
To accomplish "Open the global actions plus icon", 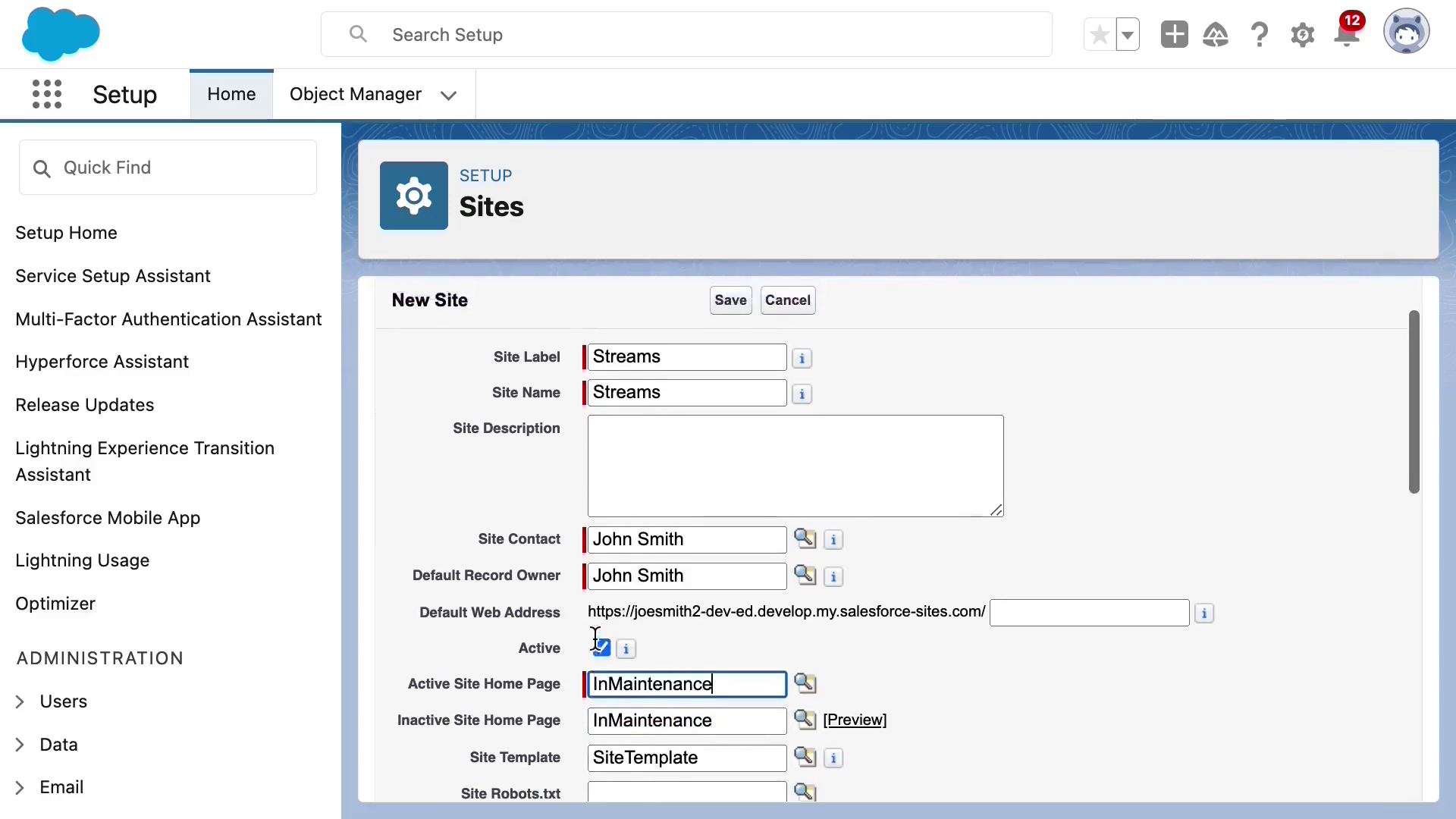I will tap(1174, 35).
